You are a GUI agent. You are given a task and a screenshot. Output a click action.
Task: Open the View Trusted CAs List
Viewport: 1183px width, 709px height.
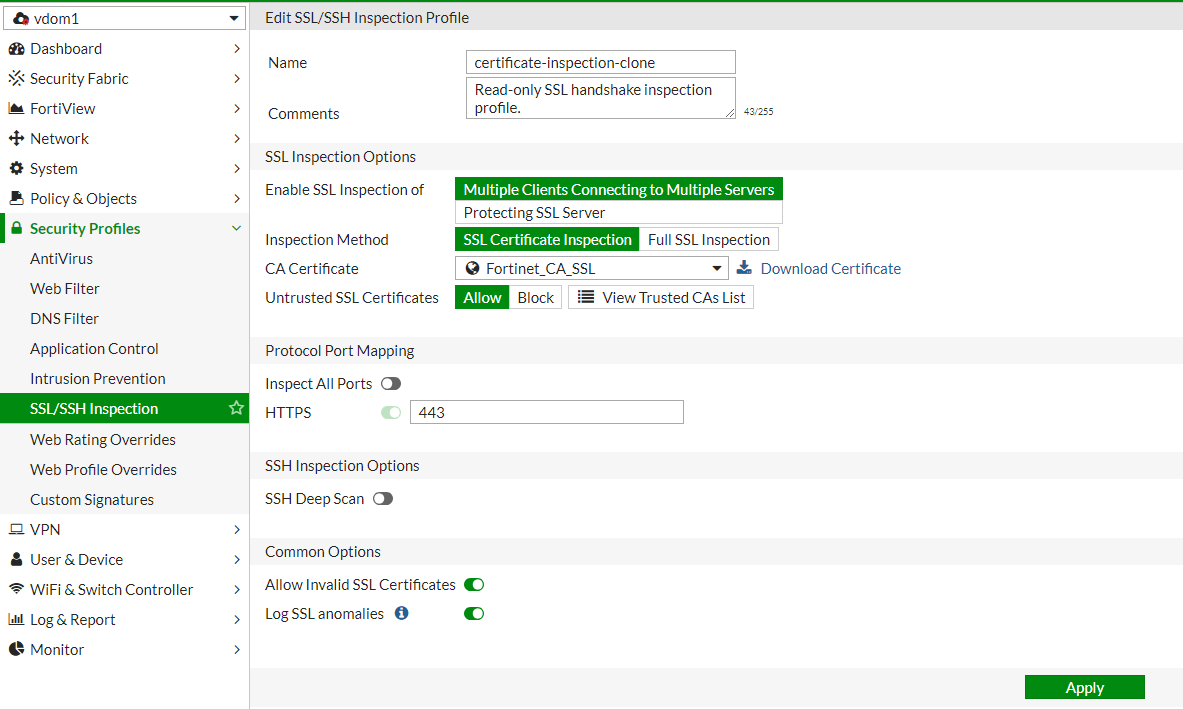coord(660,296)
